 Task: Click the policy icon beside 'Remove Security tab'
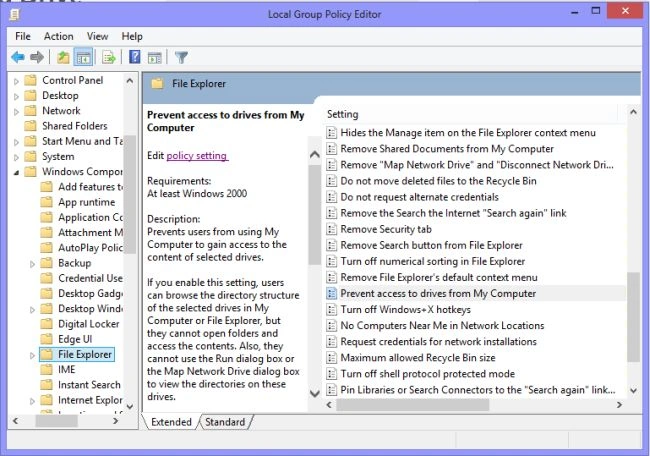[331, 229]
